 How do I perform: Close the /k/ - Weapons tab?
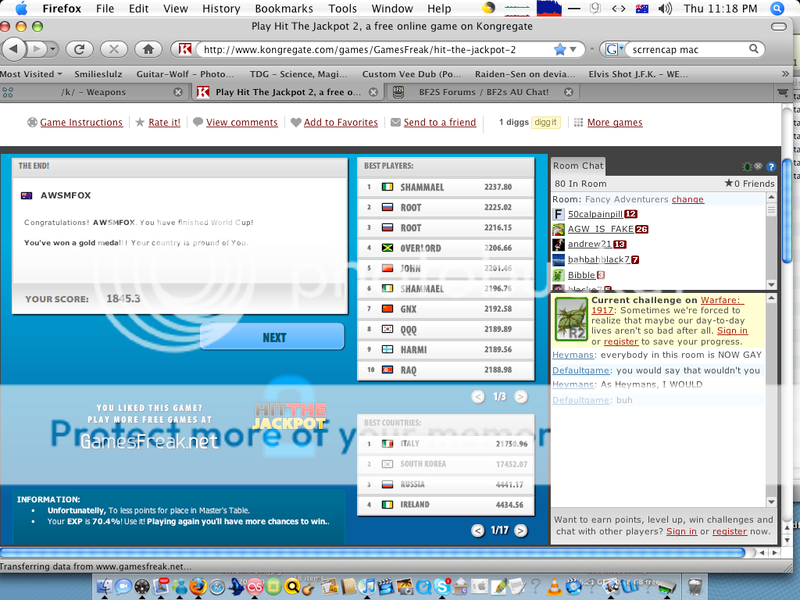tap(178, 92)
